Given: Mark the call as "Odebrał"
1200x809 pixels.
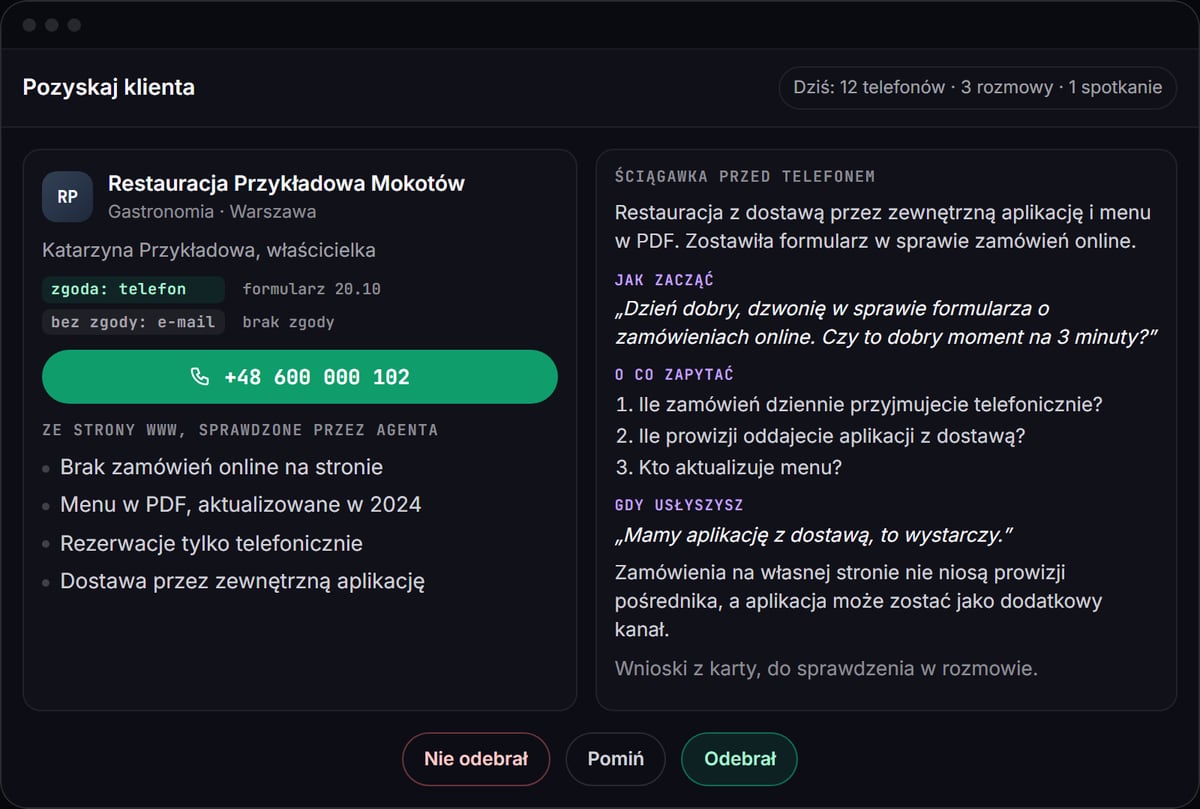Looking at the screenshot, I should (739, 759).
